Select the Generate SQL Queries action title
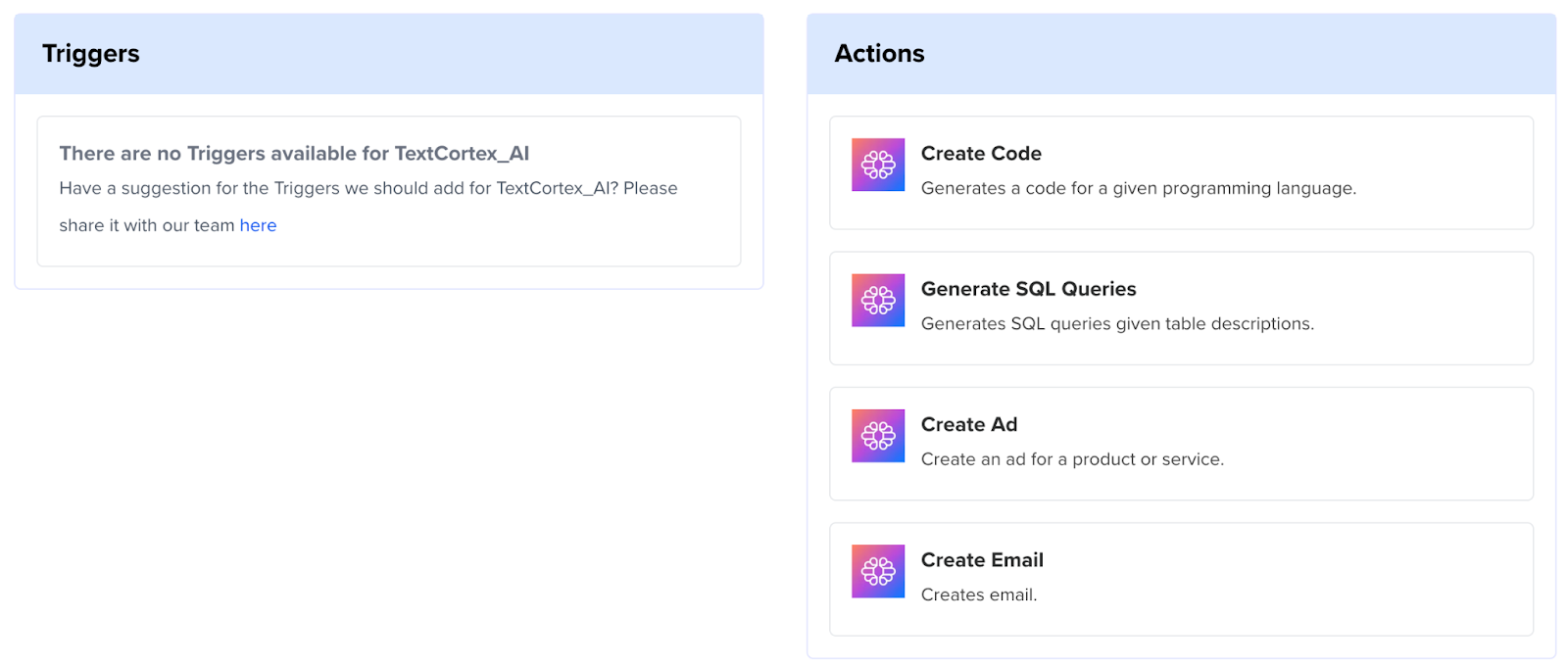1568x667 pixels. pyautogui.click(x=1029, y=289)
